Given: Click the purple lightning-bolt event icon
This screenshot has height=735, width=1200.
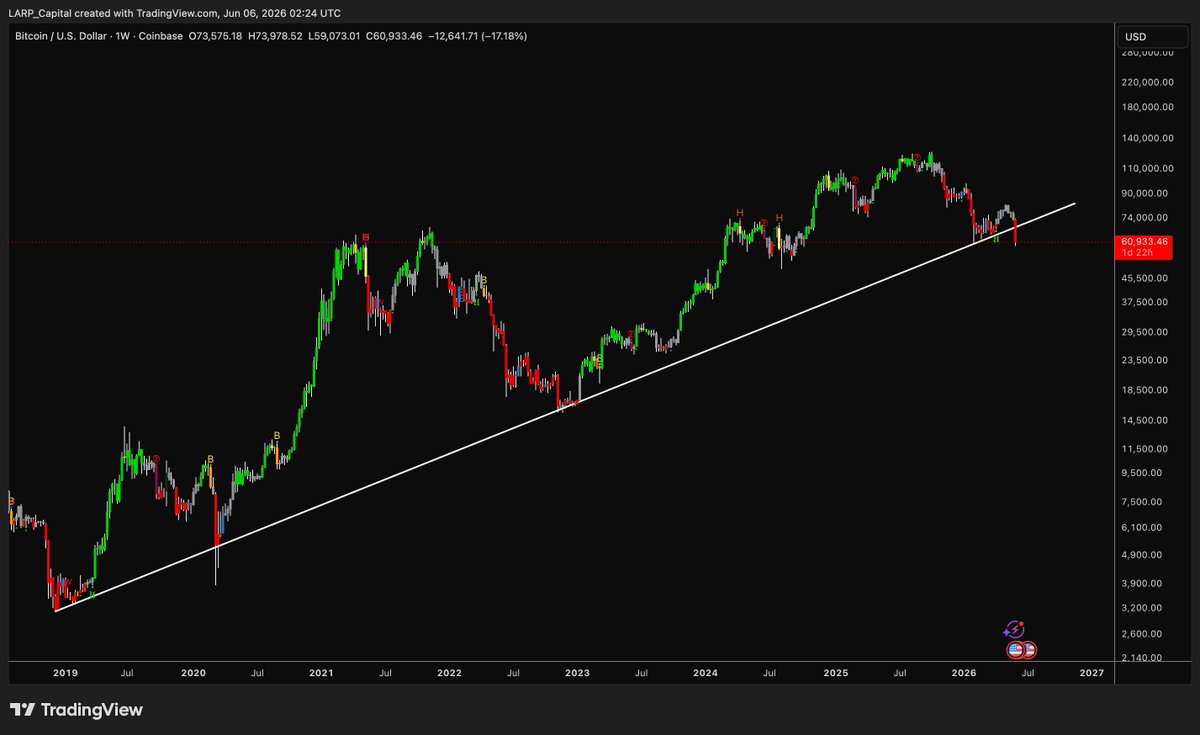Looking at the screenshot, I should pos(1013,629).
